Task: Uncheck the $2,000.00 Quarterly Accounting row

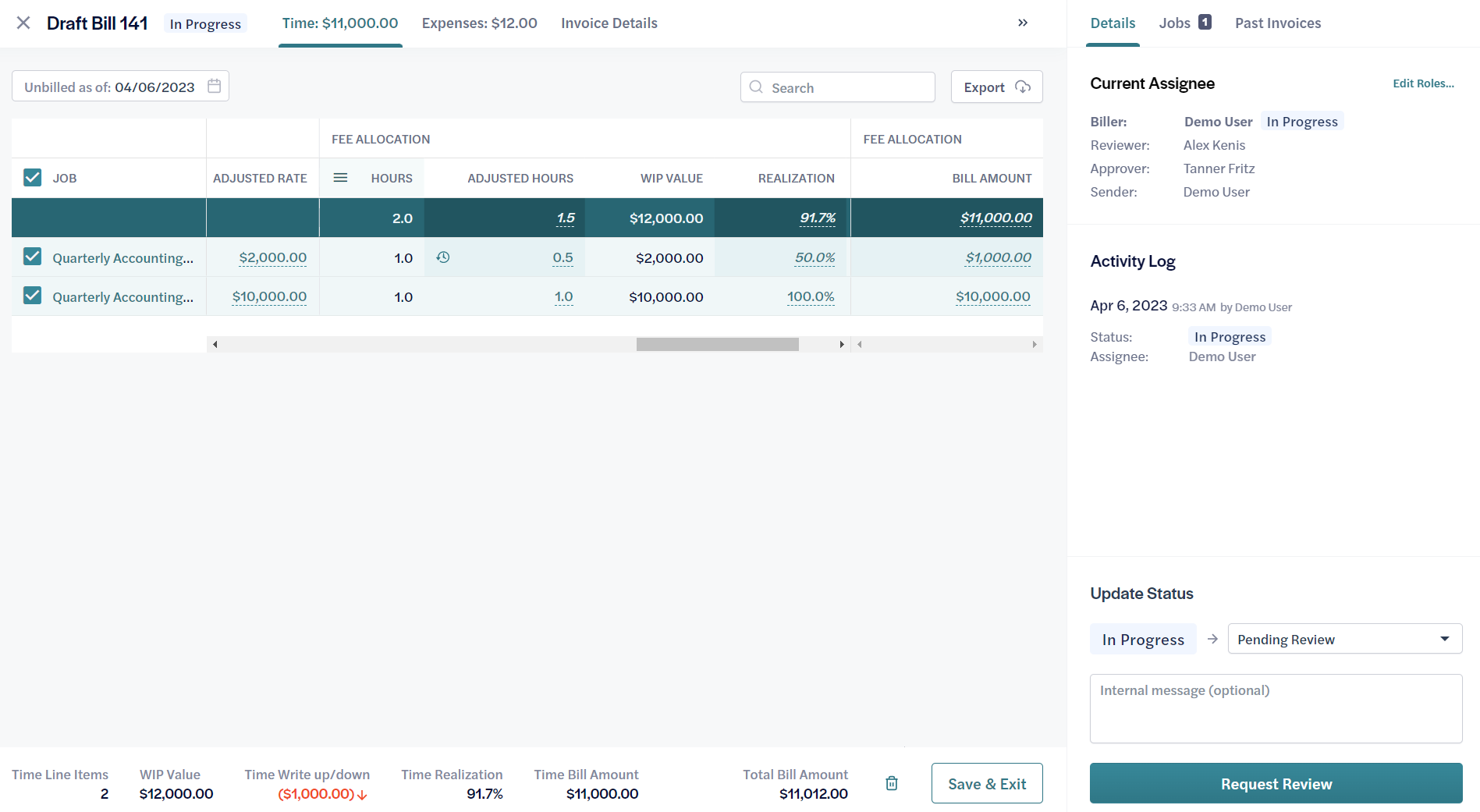Action: (32, 256)
